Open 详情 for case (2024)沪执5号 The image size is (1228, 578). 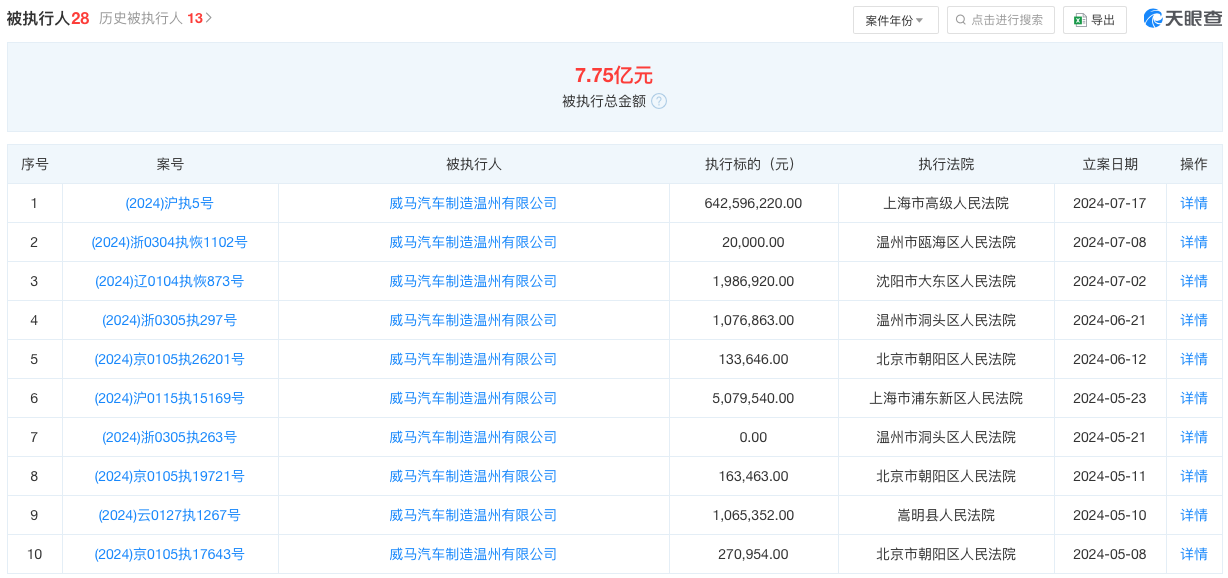click(x=1194, y=203)
